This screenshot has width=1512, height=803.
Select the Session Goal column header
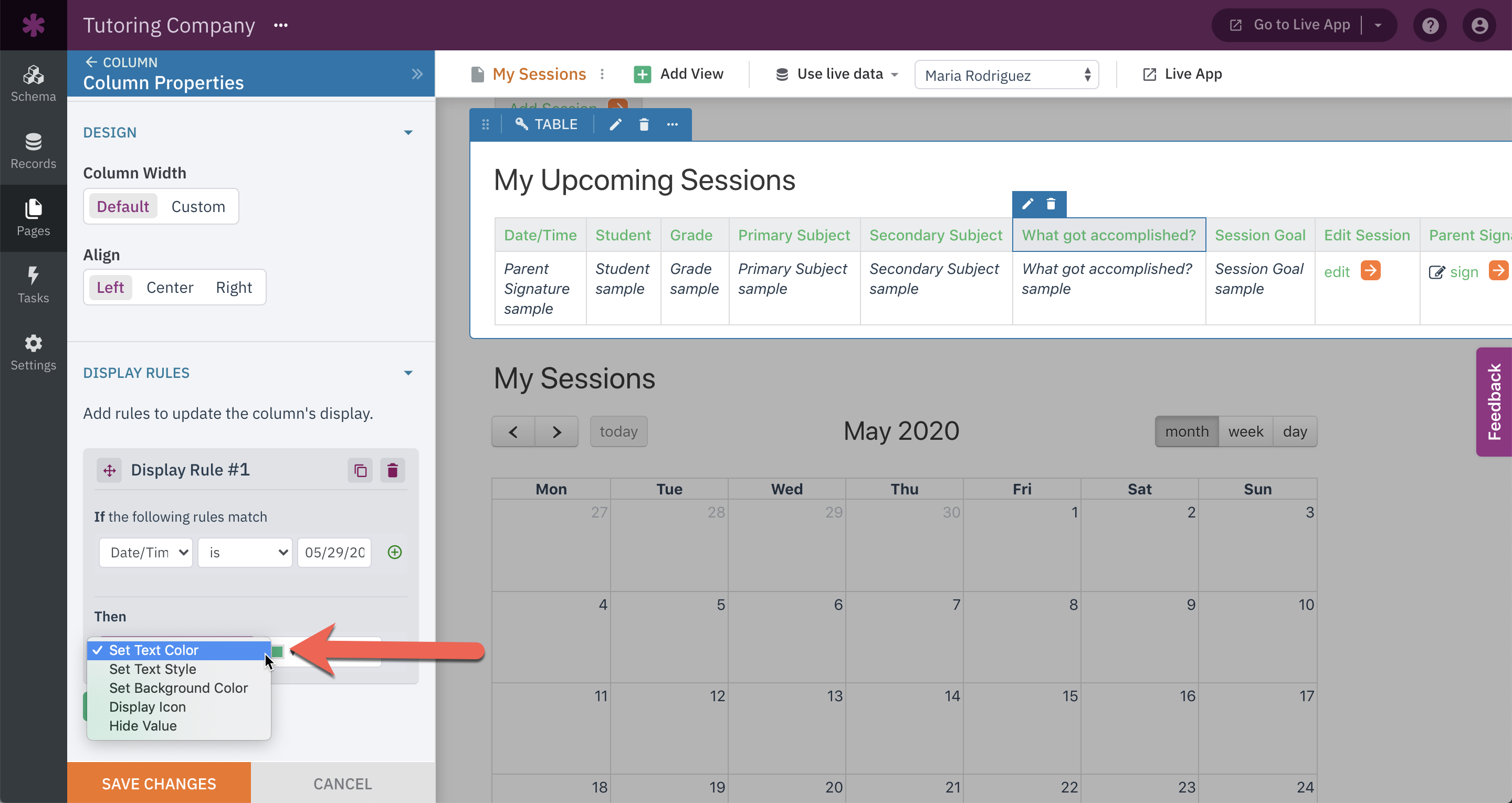pyautogui.click(x=1260, y=235)
